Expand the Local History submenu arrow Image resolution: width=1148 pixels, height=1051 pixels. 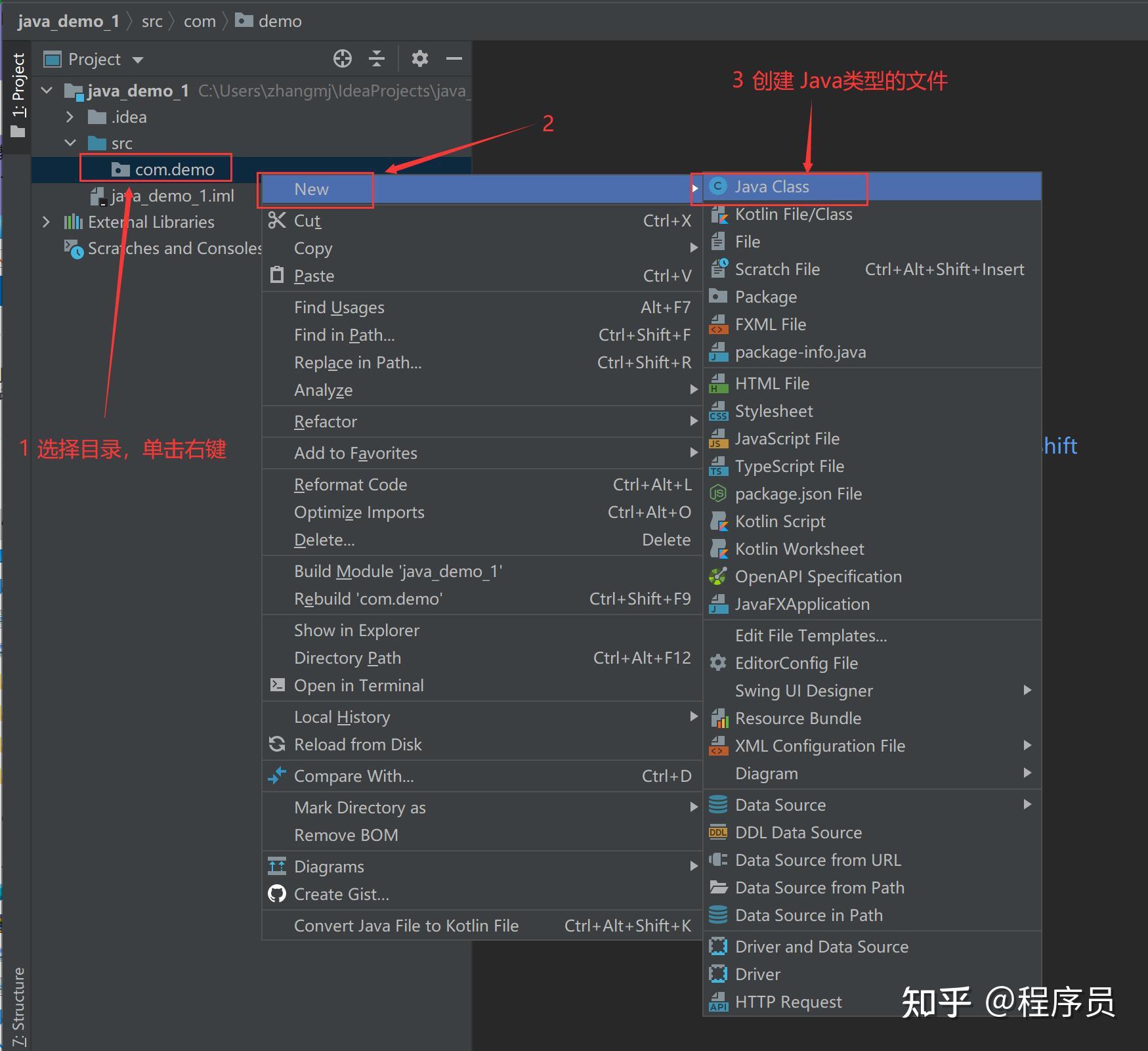click(x=694, y=716)
